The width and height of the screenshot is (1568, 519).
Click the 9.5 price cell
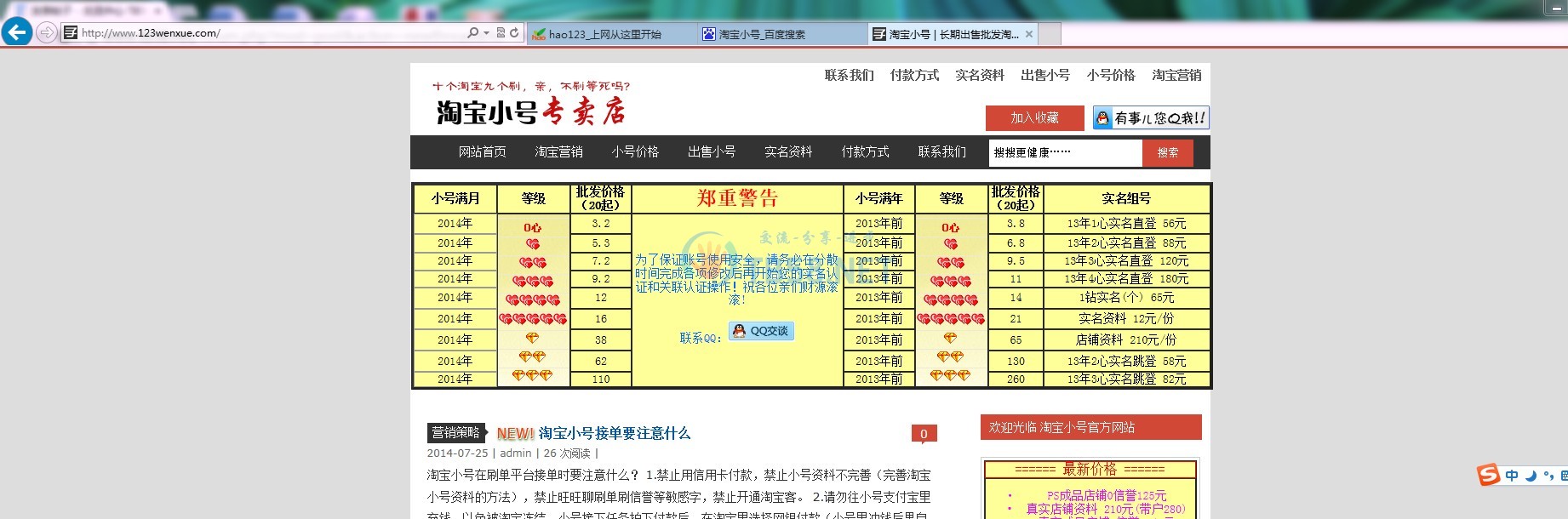[1016, 261]
